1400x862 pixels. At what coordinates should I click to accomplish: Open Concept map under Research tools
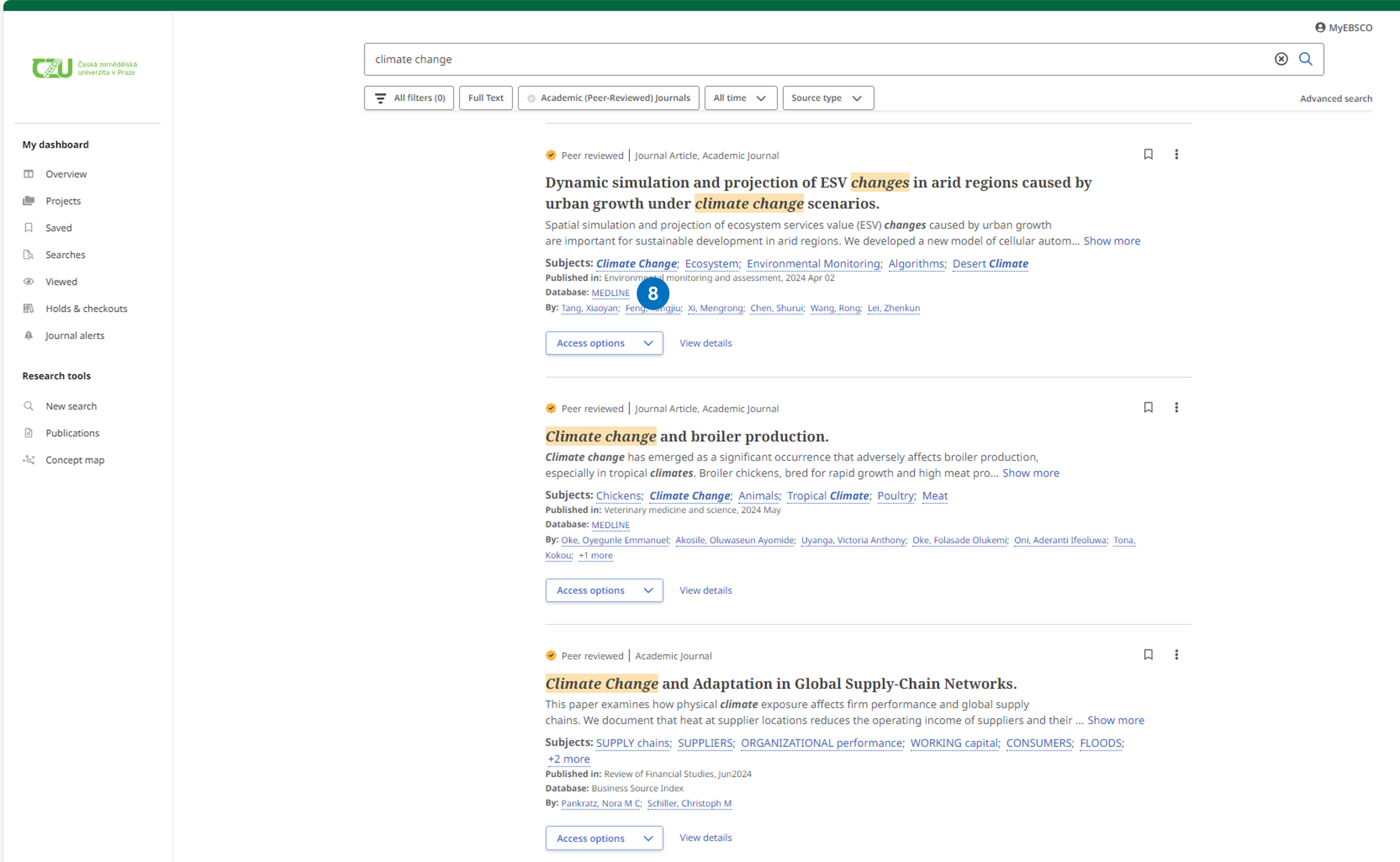[x=75, y=459]
